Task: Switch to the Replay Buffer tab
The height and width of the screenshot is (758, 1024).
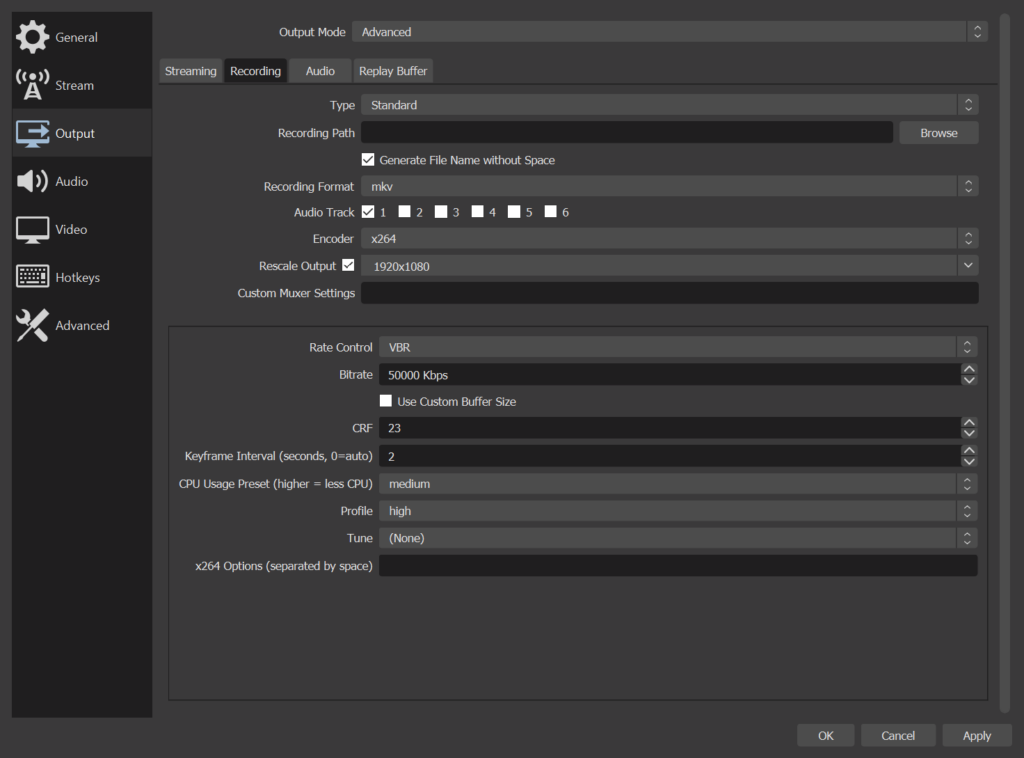Action: 393,70
